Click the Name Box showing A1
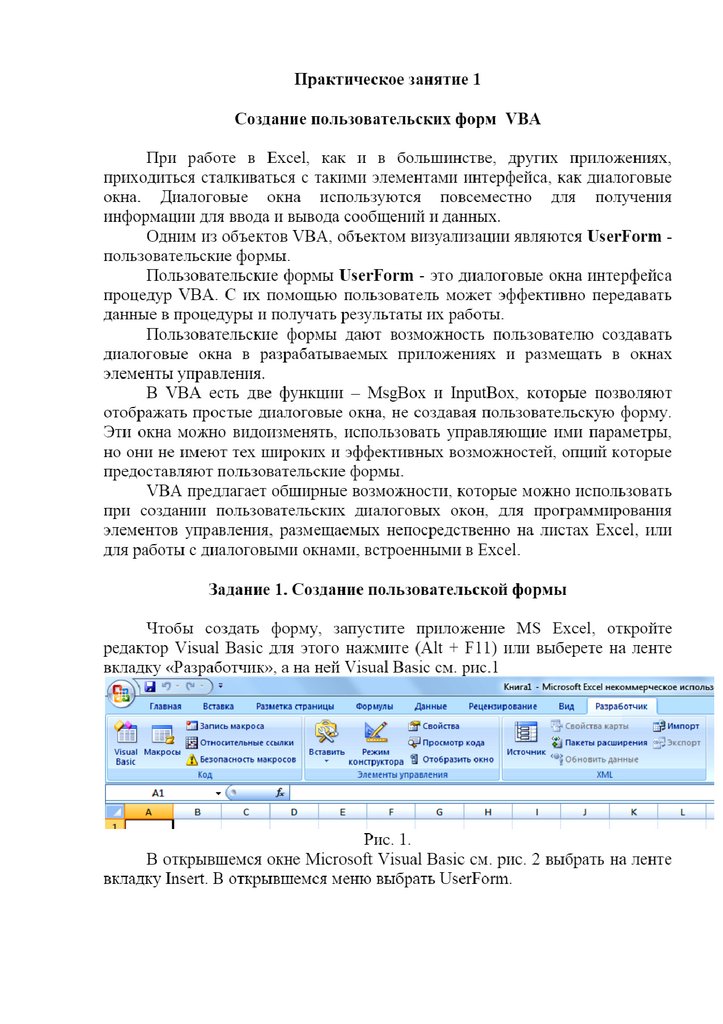 coord(159,793)
